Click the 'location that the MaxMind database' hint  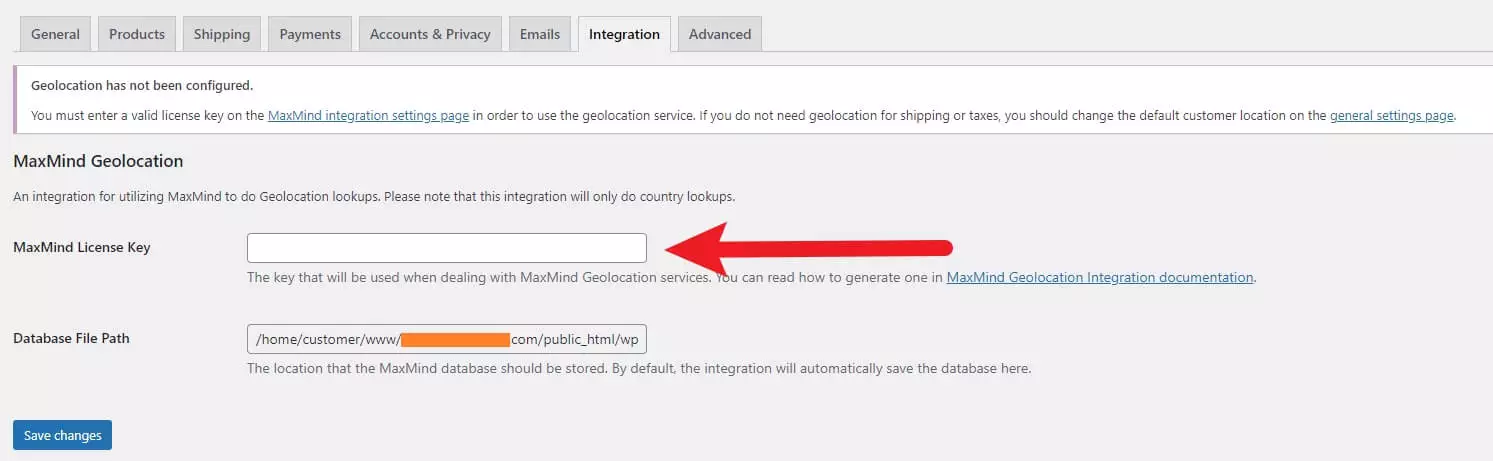(x=639, y=368)
